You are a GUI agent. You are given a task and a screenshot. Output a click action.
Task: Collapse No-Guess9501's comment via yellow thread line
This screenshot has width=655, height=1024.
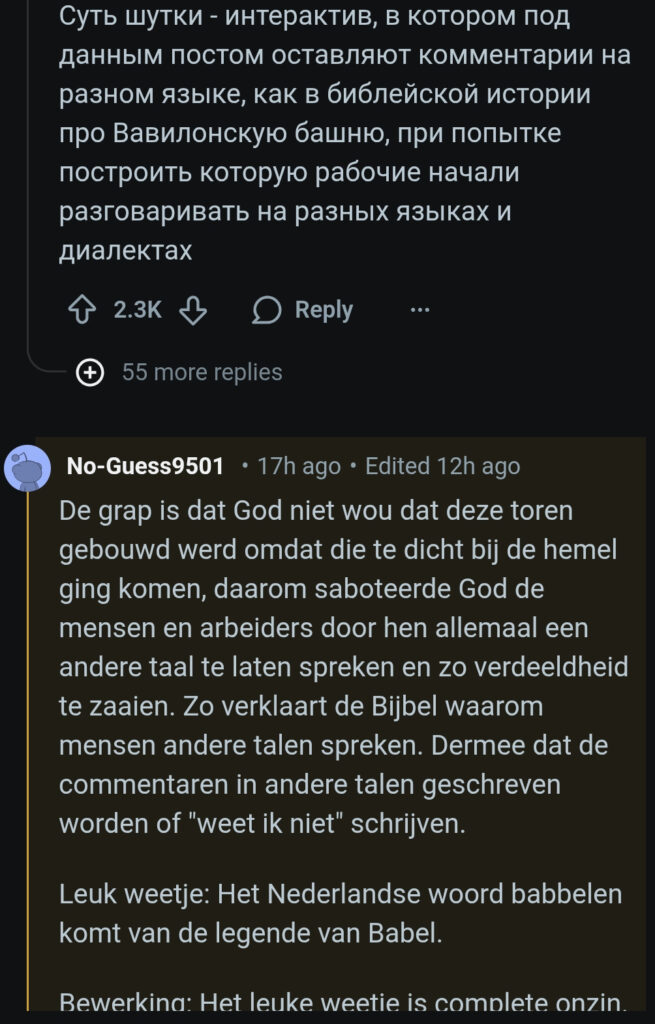point(28,750)
